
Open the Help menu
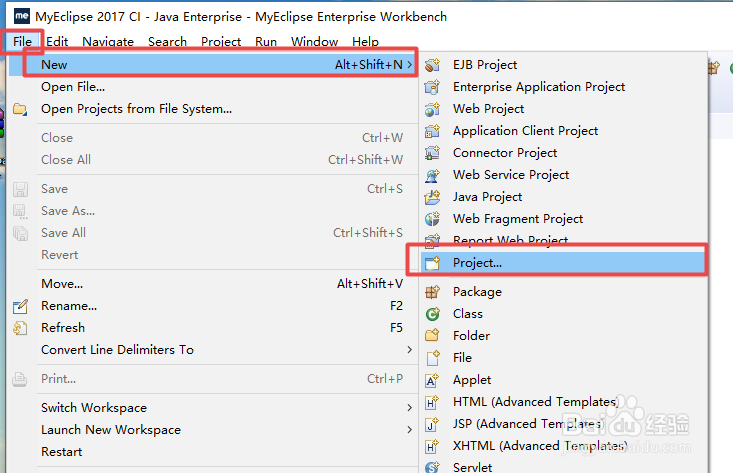point(365,42)
